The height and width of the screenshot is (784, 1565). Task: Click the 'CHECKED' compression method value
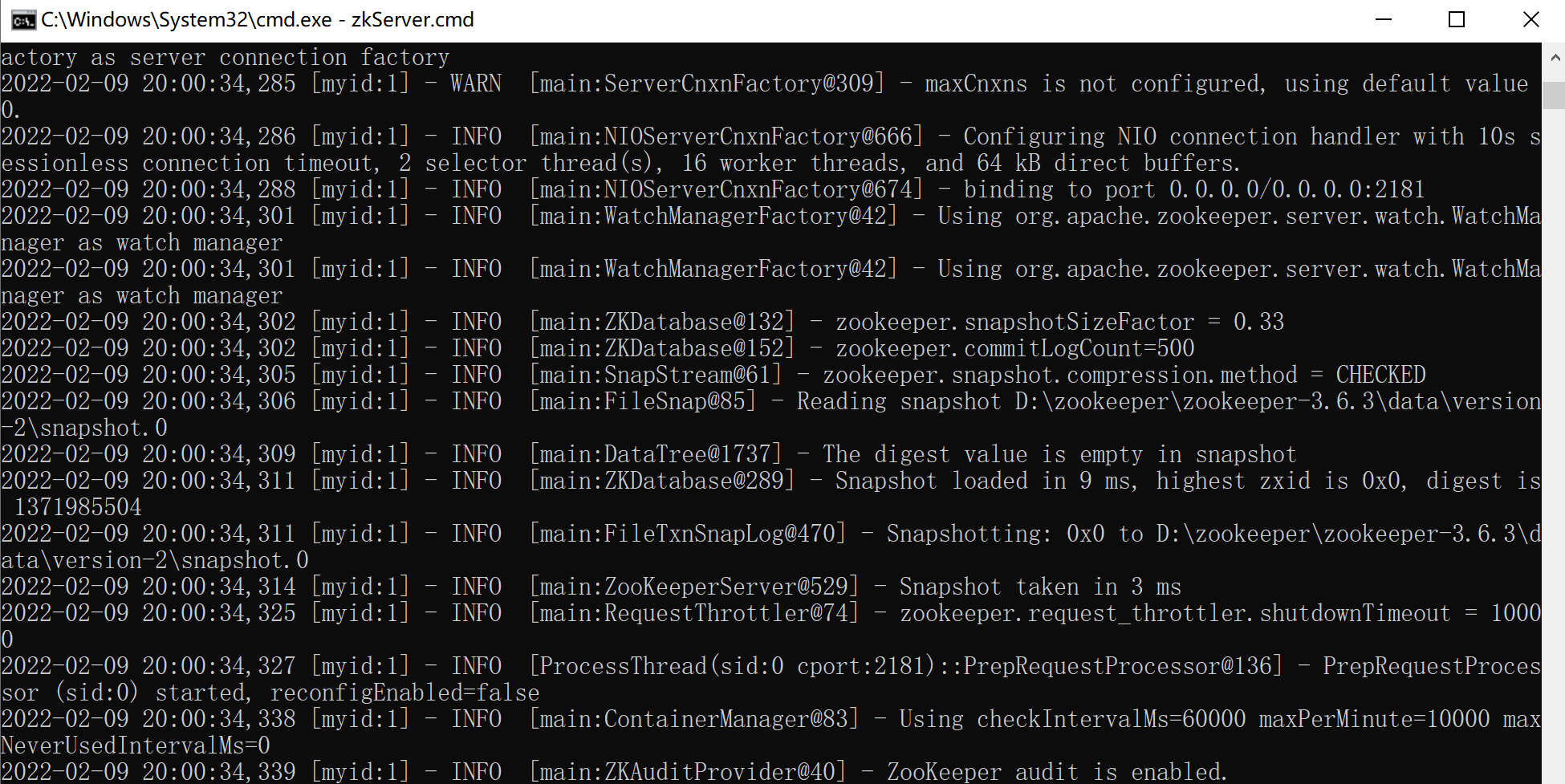pos(1380,375)
